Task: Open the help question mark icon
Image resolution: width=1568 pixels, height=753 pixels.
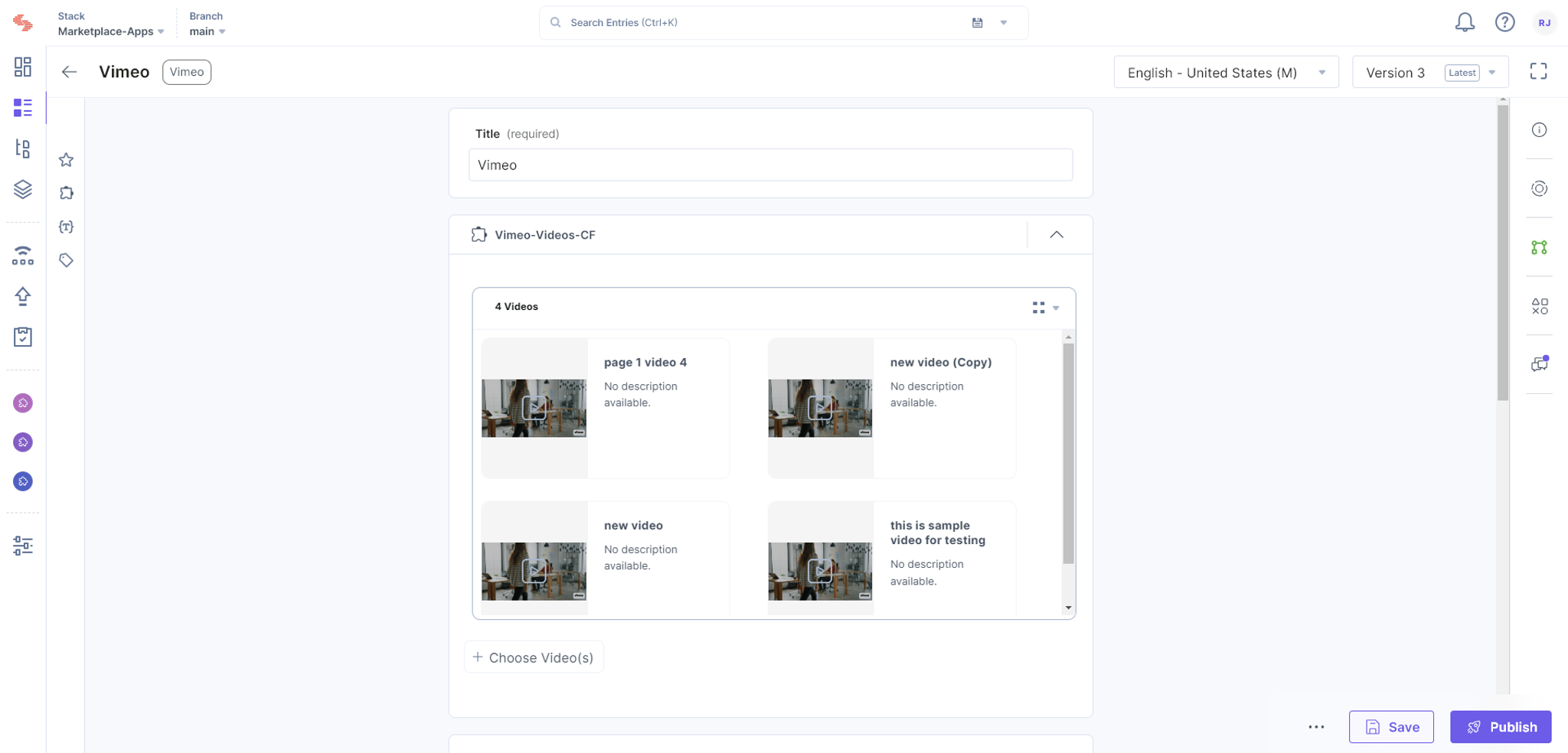Action: (1504, 22)
